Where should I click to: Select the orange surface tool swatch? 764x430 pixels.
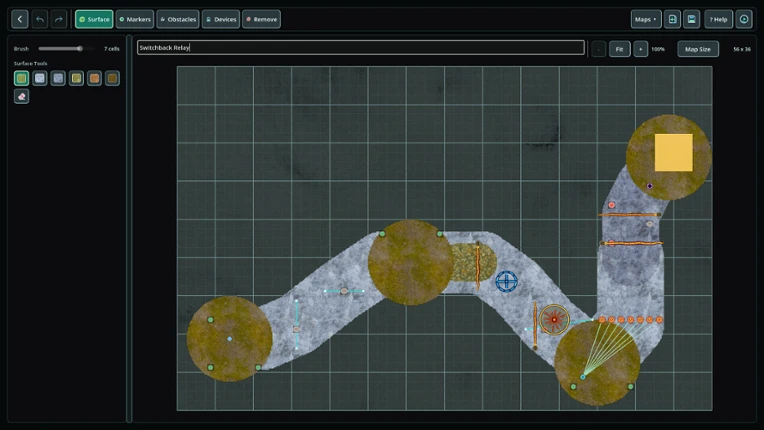click(95, 78)
